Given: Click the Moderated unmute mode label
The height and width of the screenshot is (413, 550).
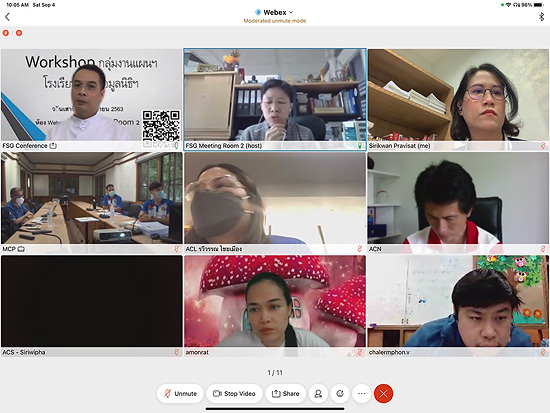Looking at the screenshot, I should (275, 21).
